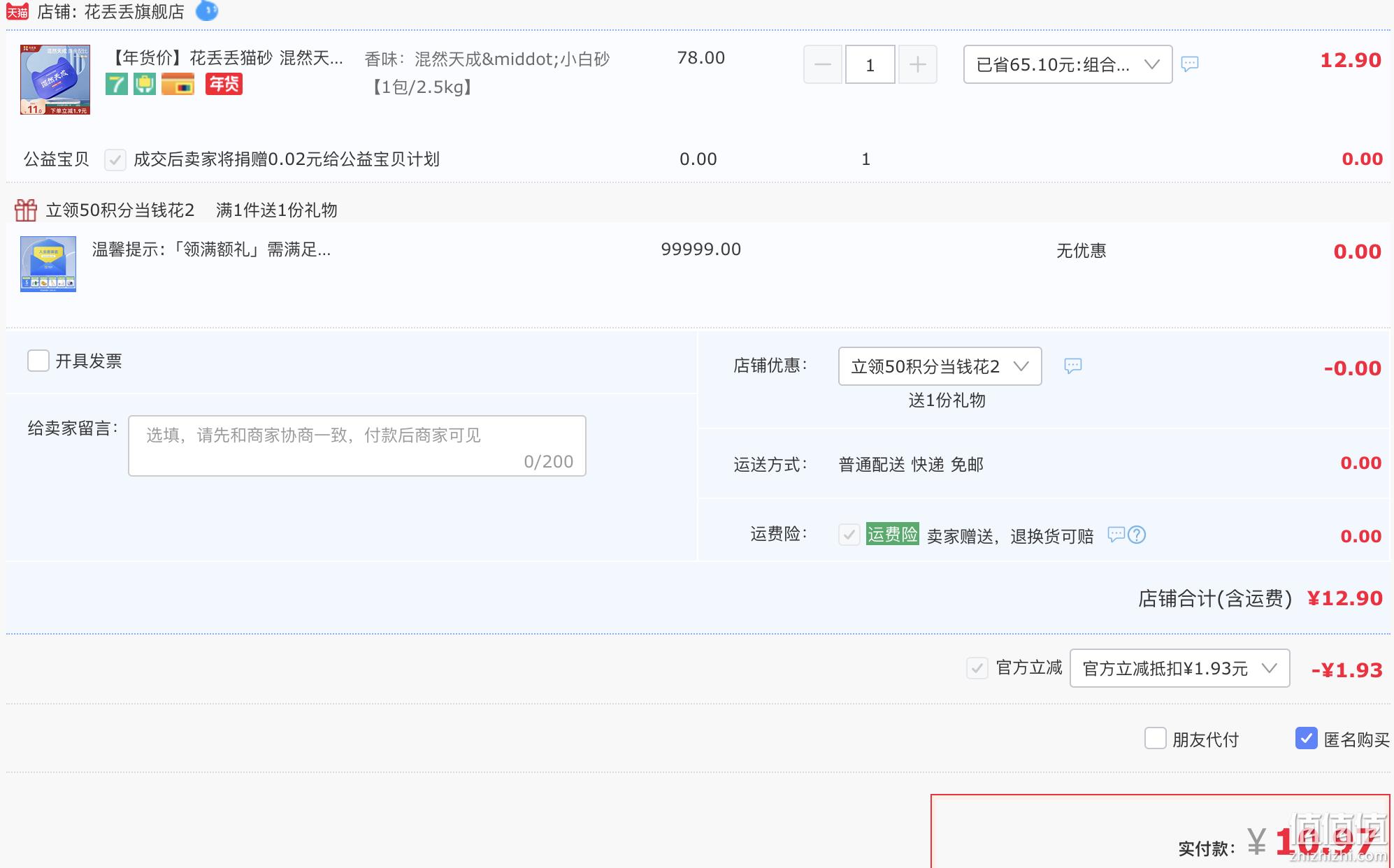1394x868 pixels.
Task: Click the 温馨提示「领满额礼」 gift title
Action: coord(212,249)
